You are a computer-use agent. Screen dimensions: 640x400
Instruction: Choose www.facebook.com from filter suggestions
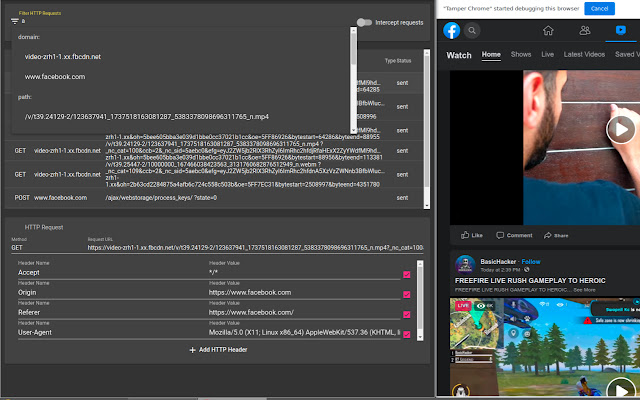tap(55, 77)
